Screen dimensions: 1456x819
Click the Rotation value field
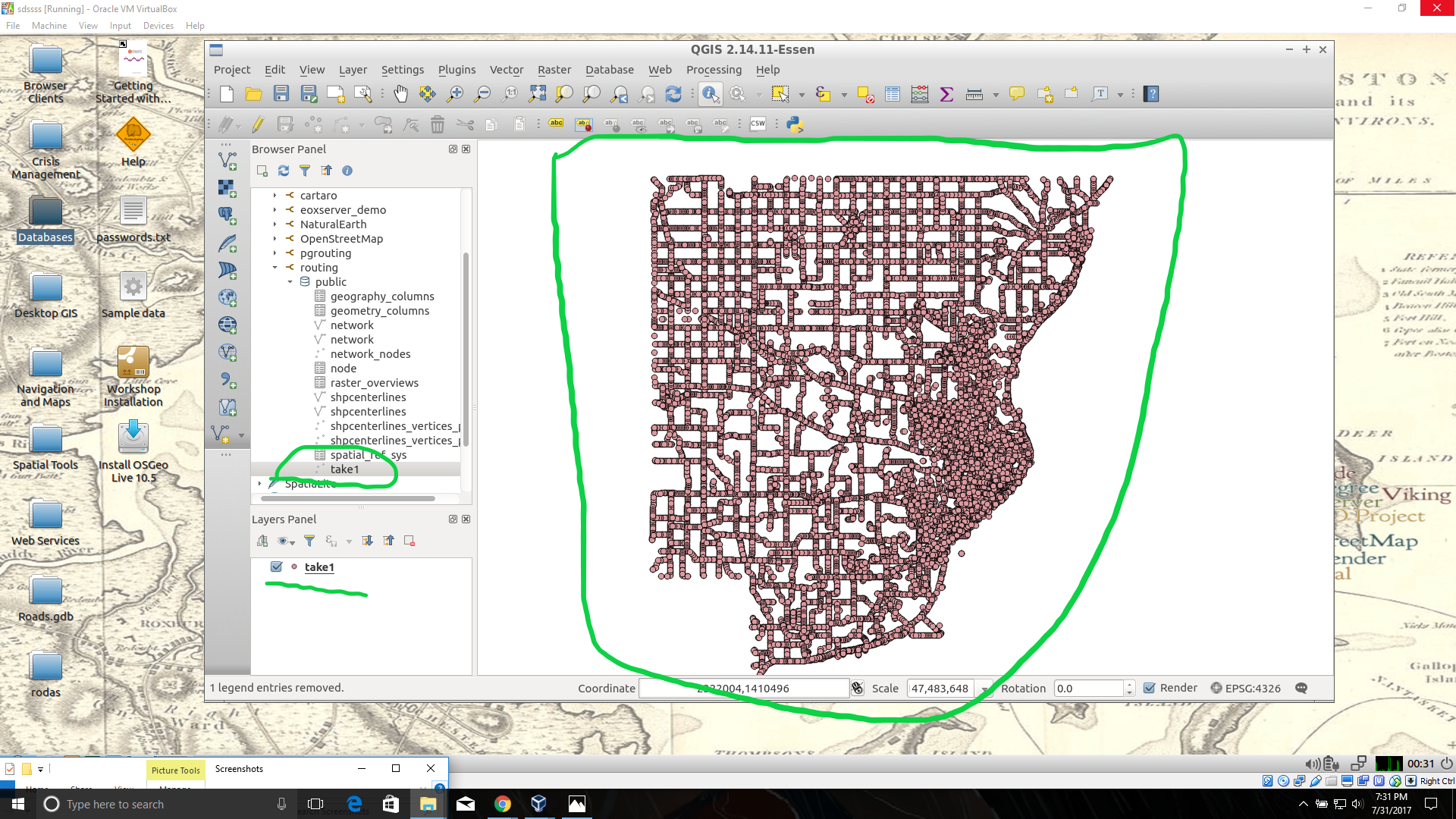1088,688
